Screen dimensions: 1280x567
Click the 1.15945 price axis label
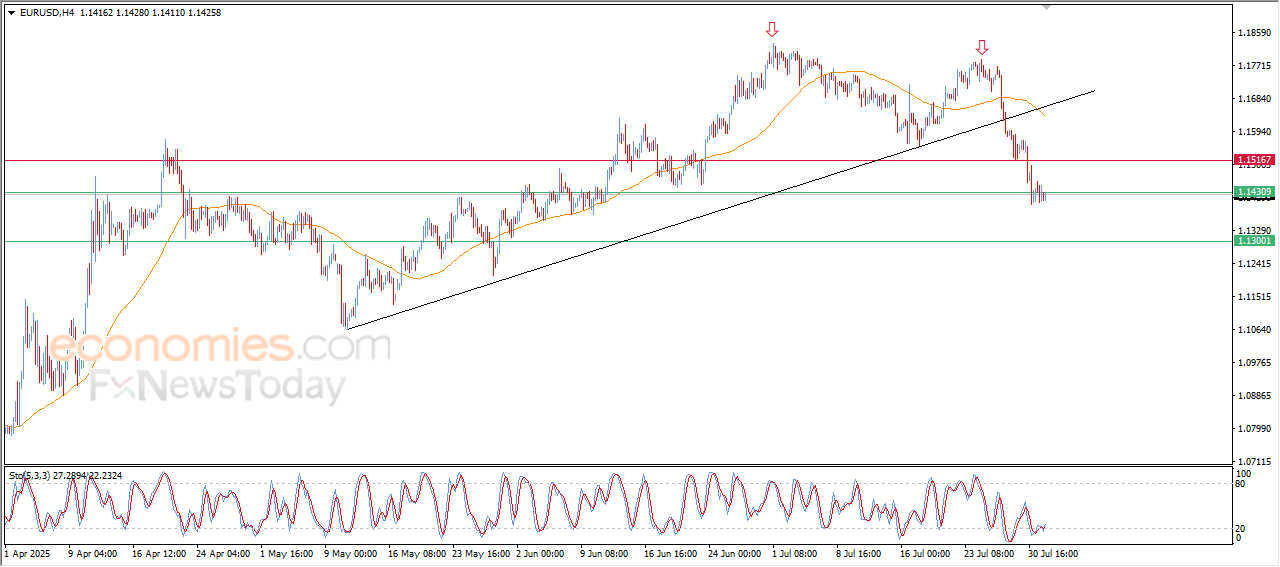click(1253, 132)
